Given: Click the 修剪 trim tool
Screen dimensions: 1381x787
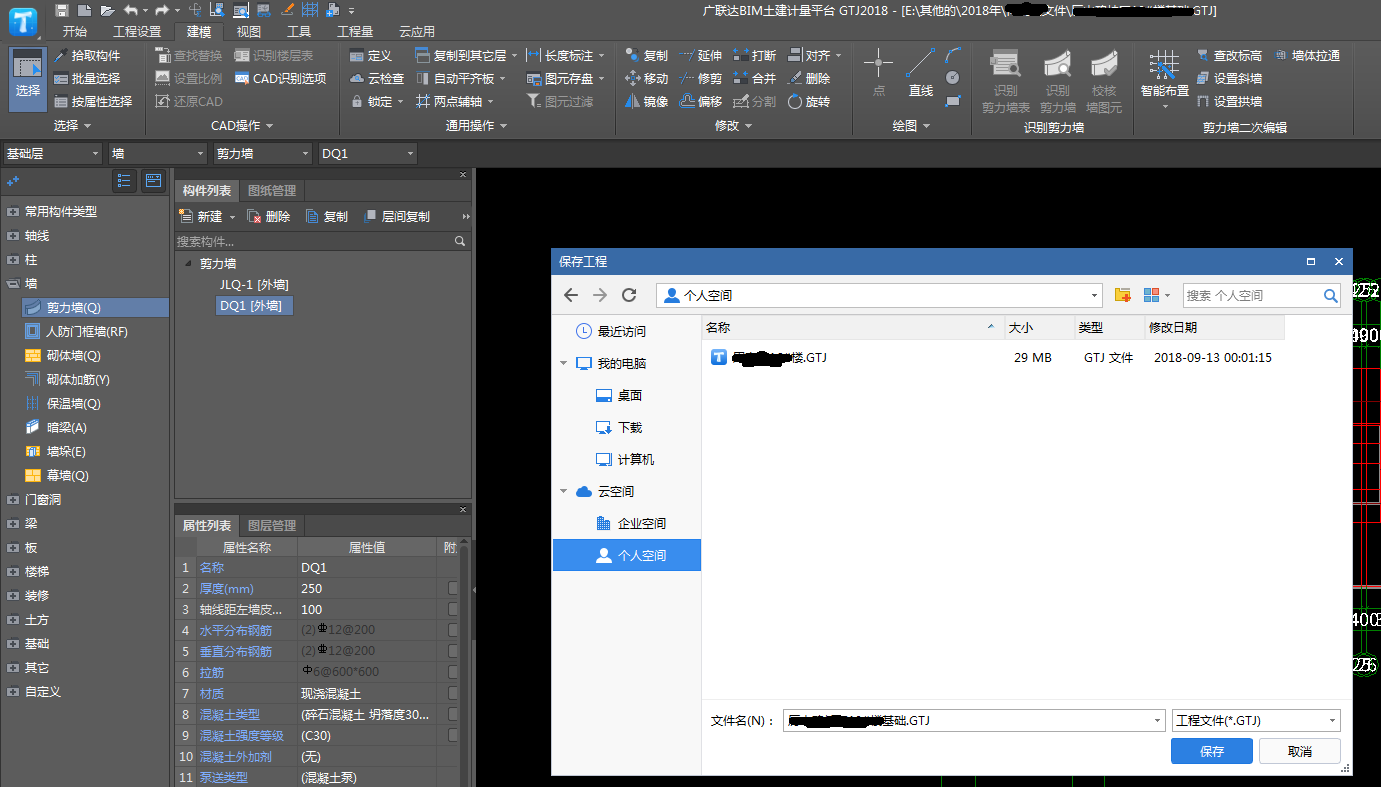Looking at the screenshot, I should (700, 78).
